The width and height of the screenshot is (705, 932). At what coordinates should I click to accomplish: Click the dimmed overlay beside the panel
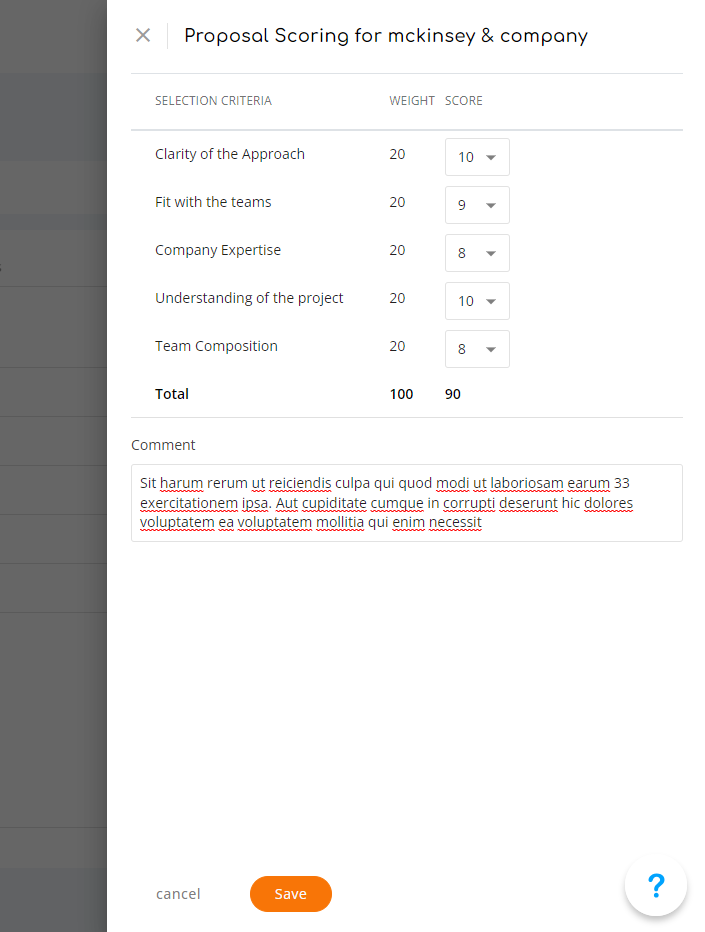pyautogui.click(x=53, y=466)
